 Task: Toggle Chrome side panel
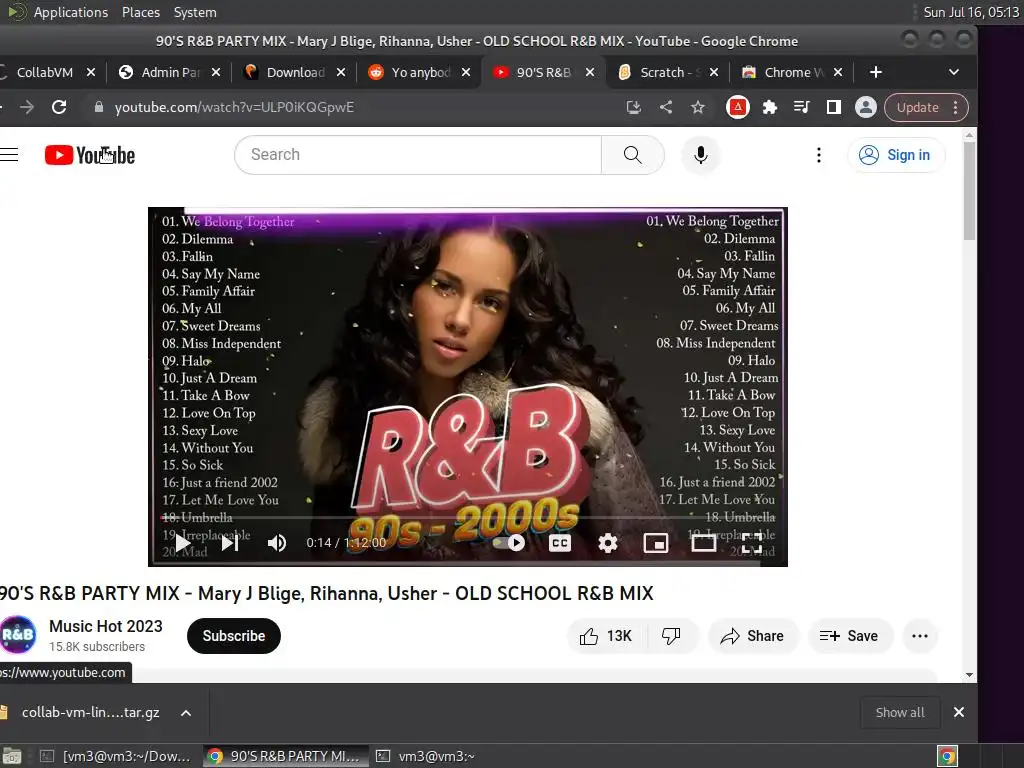click(x=833, y=107)
